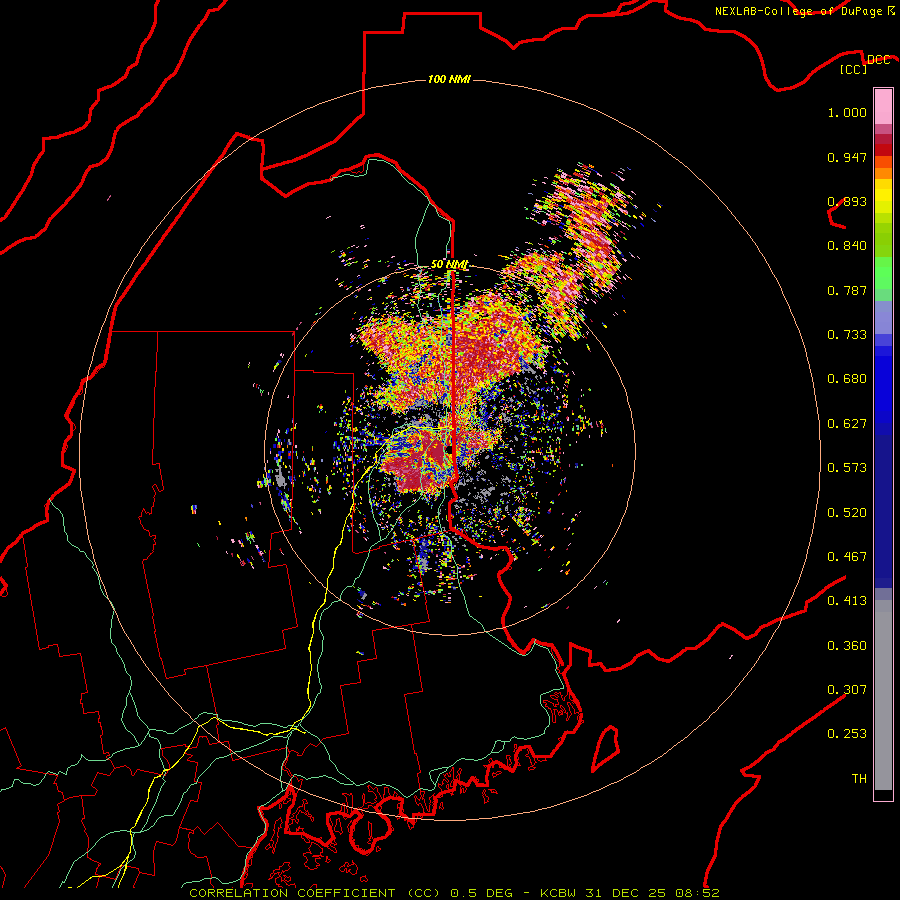Pick the bright green color bar segment
Image resolution: width=900 pixels, height=900 pixels.
tap(883, 273)
